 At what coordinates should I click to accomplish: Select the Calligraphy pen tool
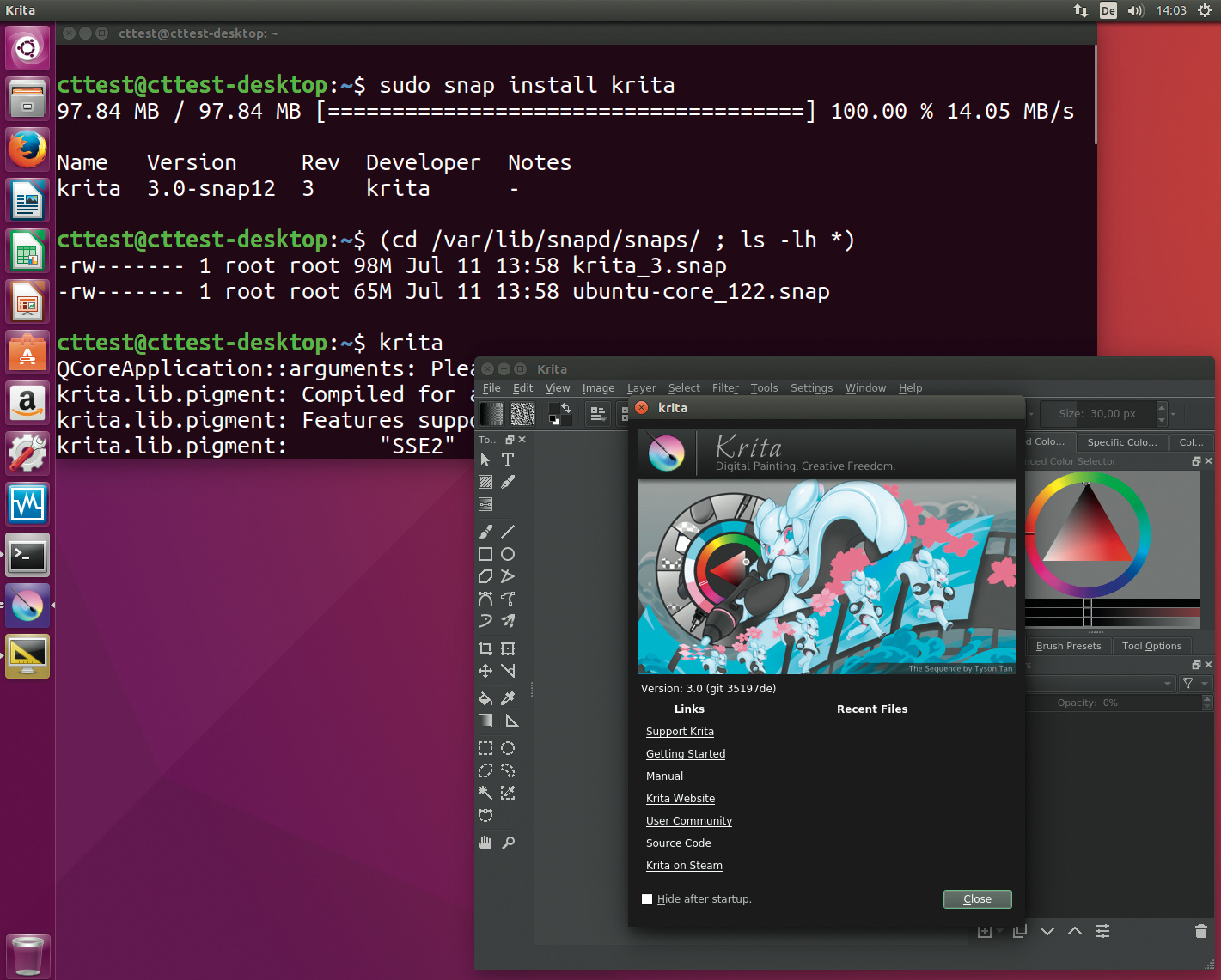[x=508, y=482]
